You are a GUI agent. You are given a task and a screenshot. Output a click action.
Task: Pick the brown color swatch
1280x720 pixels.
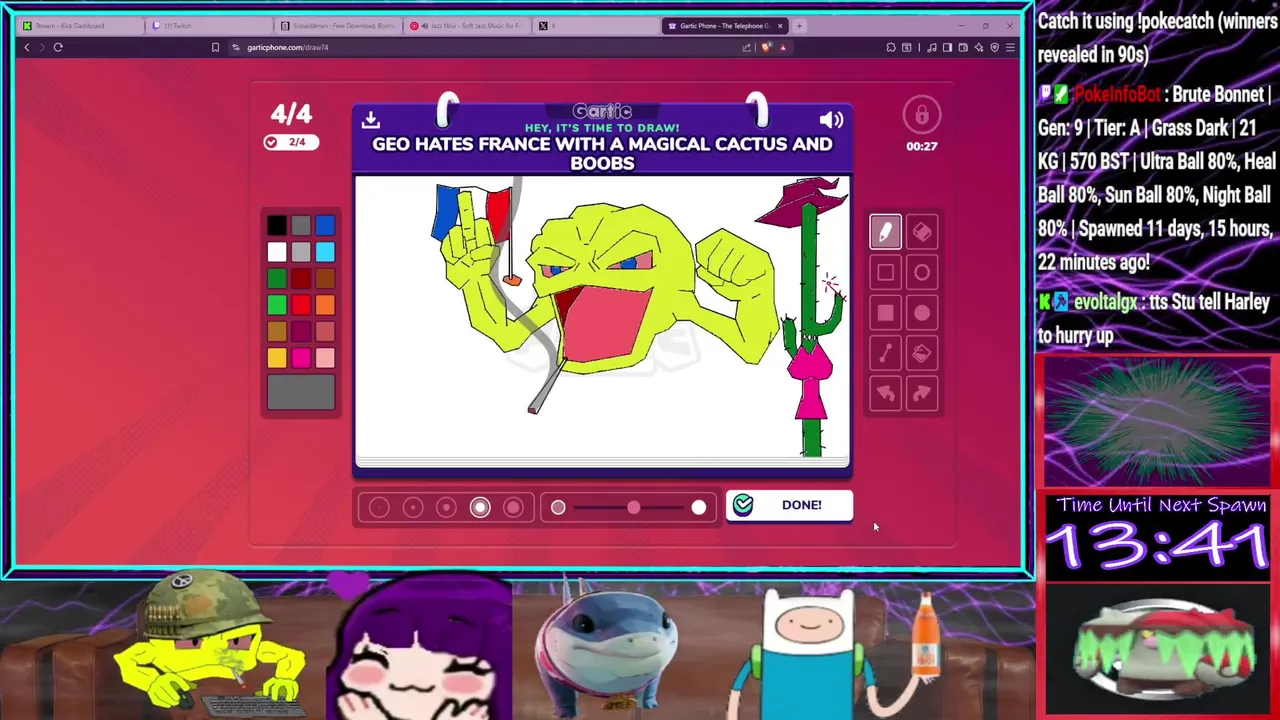[x=325, y=279]
